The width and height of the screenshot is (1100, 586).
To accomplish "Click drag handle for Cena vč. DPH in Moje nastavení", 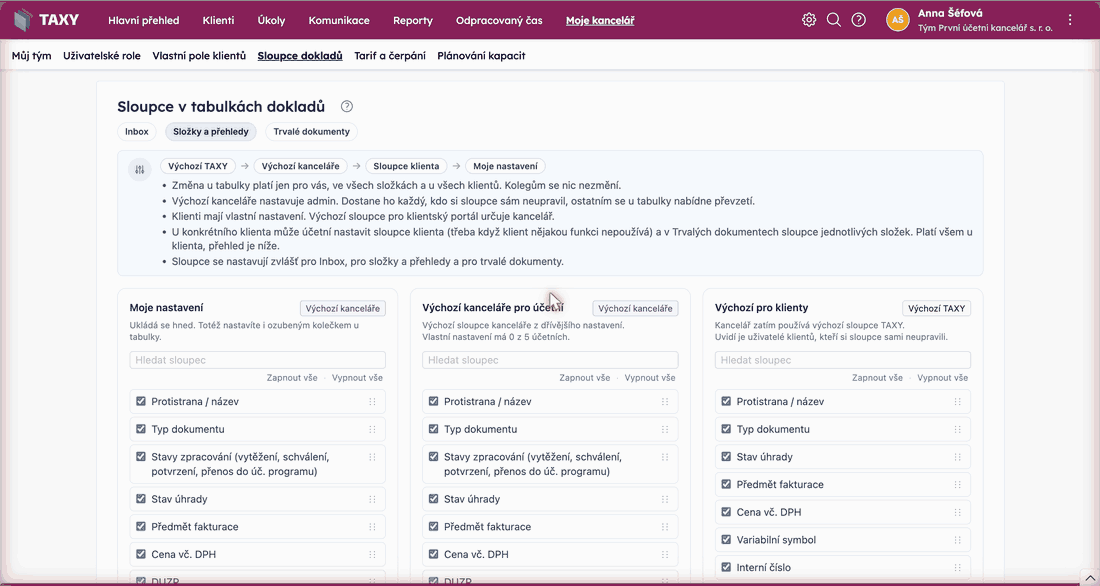I will pos(372,554).
